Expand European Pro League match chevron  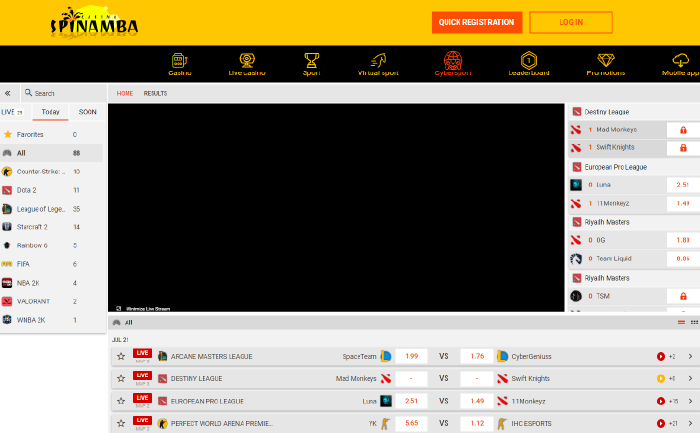690,401
